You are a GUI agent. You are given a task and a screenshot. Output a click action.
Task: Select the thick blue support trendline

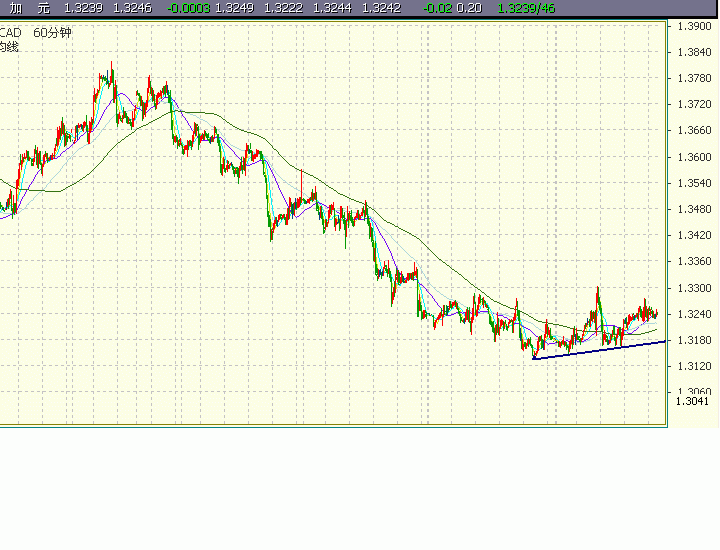pyautogui.click(x=600, y=350)
